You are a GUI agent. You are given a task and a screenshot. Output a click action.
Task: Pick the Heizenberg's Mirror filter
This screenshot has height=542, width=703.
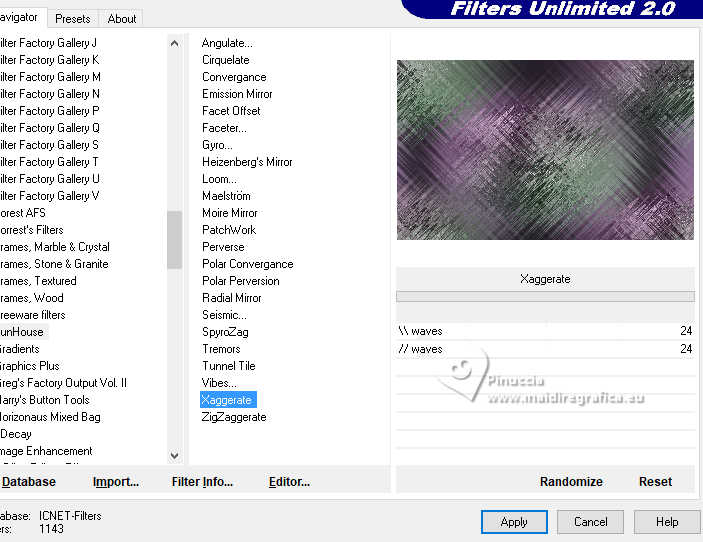pos(247,162)
